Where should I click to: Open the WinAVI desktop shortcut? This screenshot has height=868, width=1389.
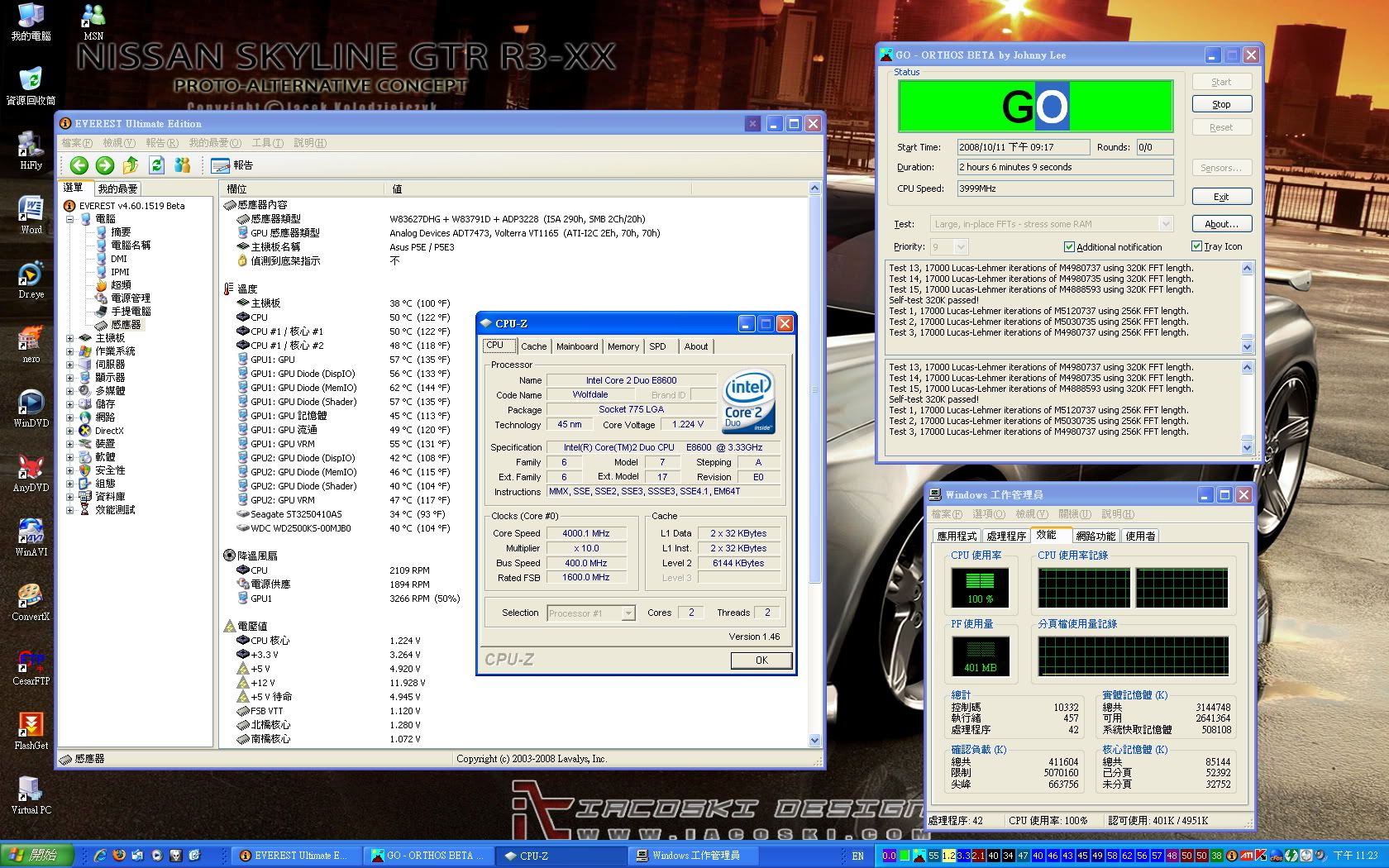point(31,538)
